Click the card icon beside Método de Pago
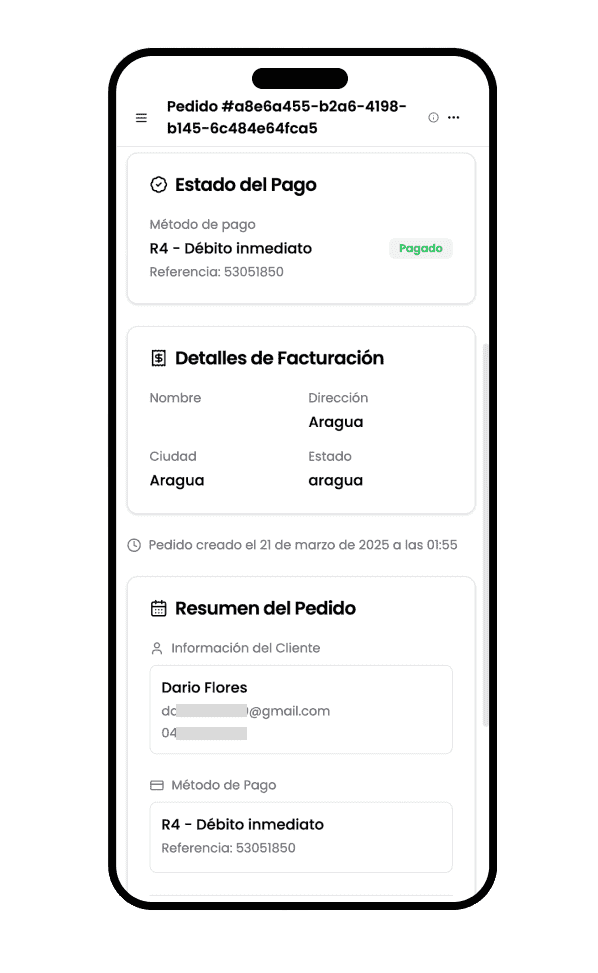Image resolution: width=598 pixels, height=973 pixels. coord(157,786)
